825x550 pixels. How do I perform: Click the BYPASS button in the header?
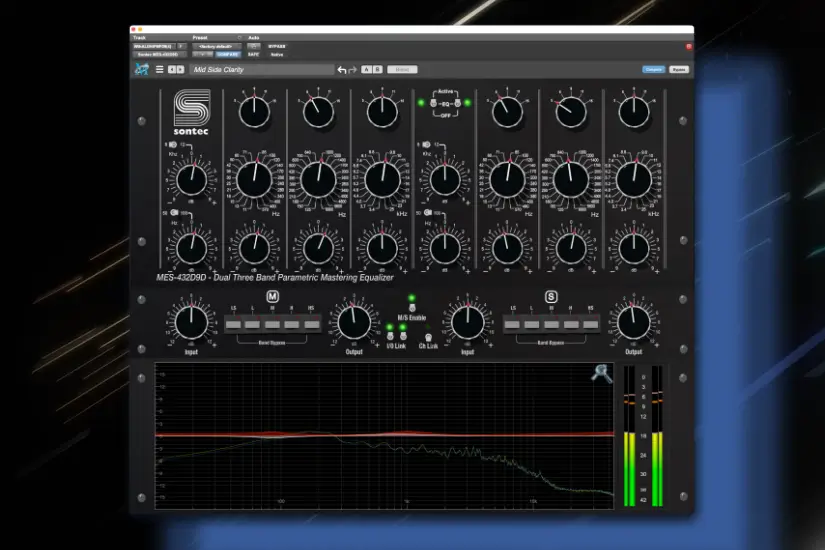[x=277, y=46]
